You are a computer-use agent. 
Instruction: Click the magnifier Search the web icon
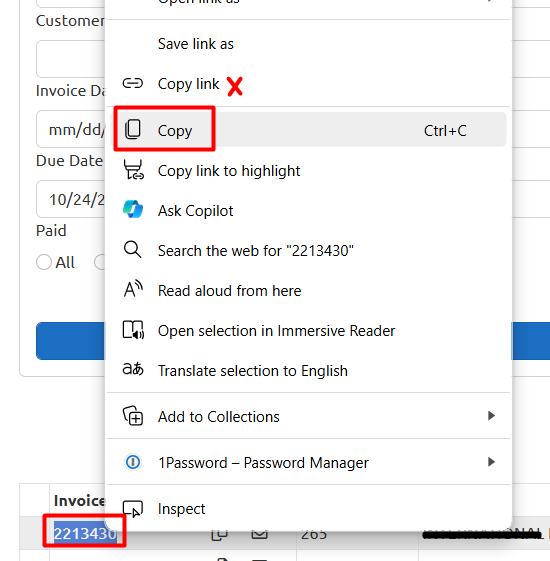[133, 249]
